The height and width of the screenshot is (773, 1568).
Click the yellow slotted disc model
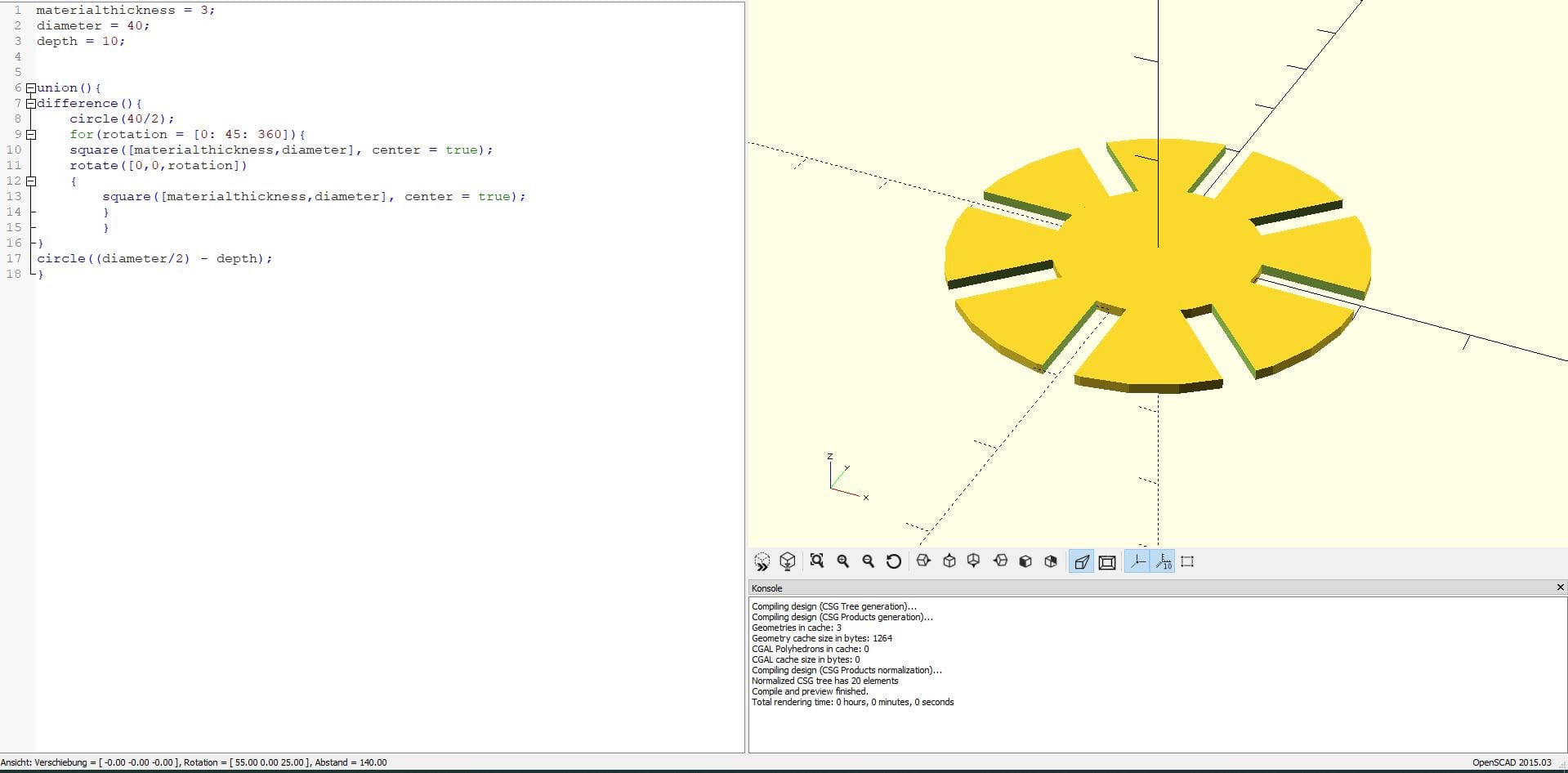click(x=1158, y=266)
